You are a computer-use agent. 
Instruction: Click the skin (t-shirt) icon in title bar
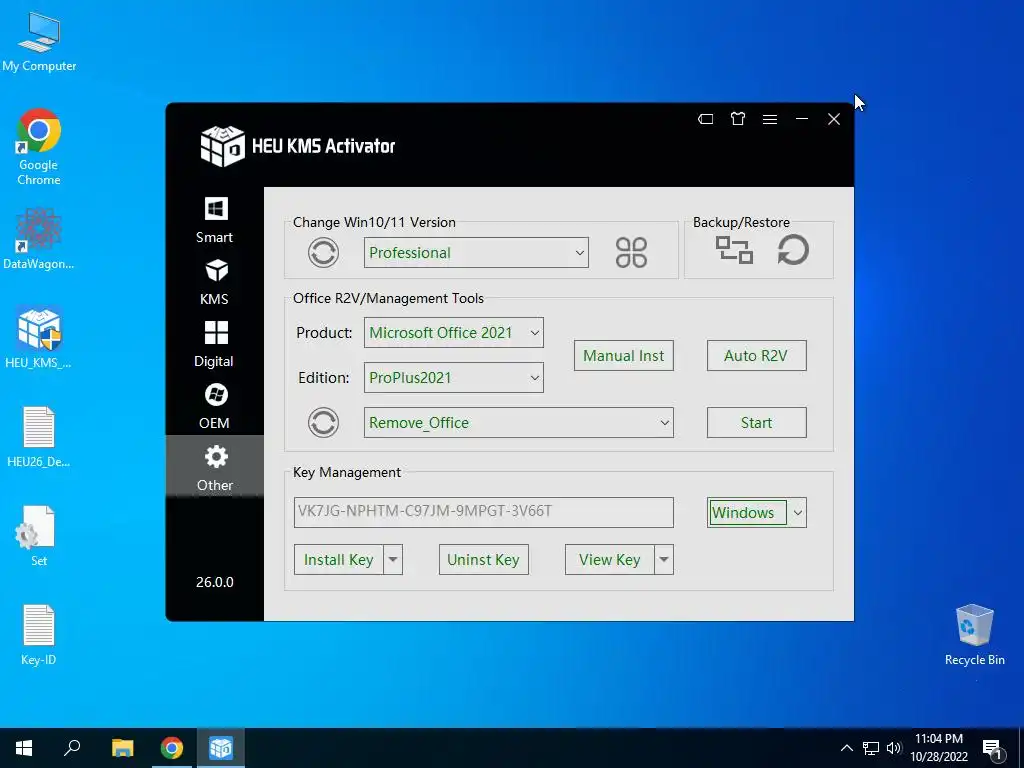tap(738, 119)
